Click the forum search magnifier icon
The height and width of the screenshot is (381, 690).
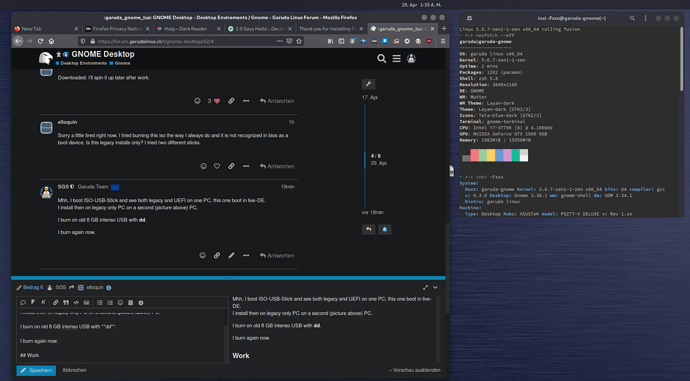(x=382, y=59)
